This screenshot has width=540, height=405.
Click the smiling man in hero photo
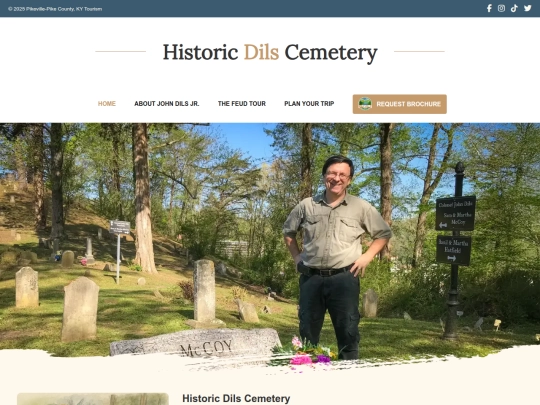[336, 257]
